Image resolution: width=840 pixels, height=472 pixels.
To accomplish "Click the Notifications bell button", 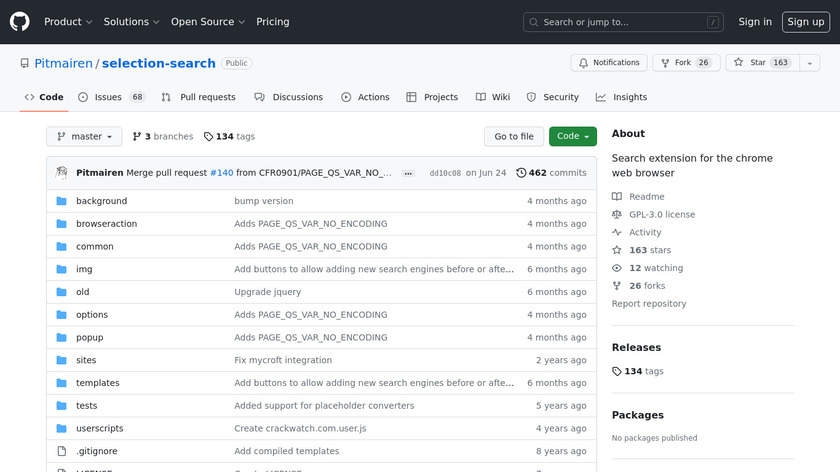I will 608,63.
